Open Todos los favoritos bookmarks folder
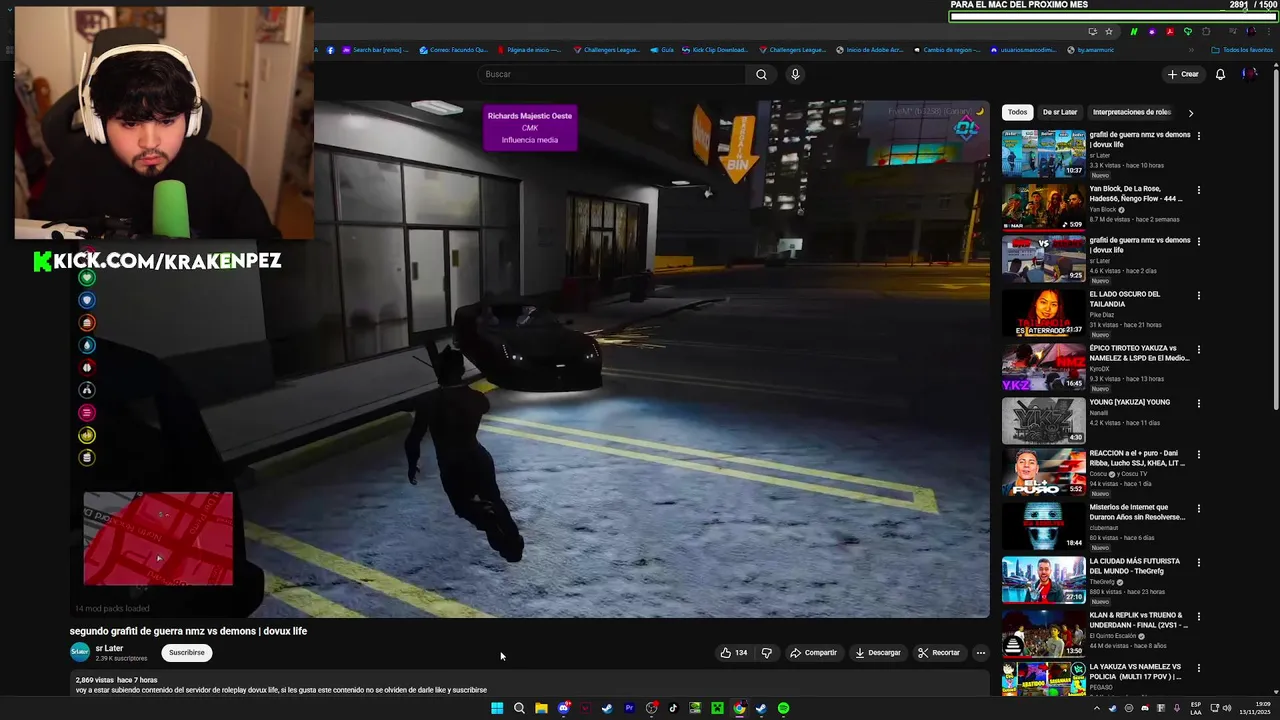 (x=1242, y=50)
